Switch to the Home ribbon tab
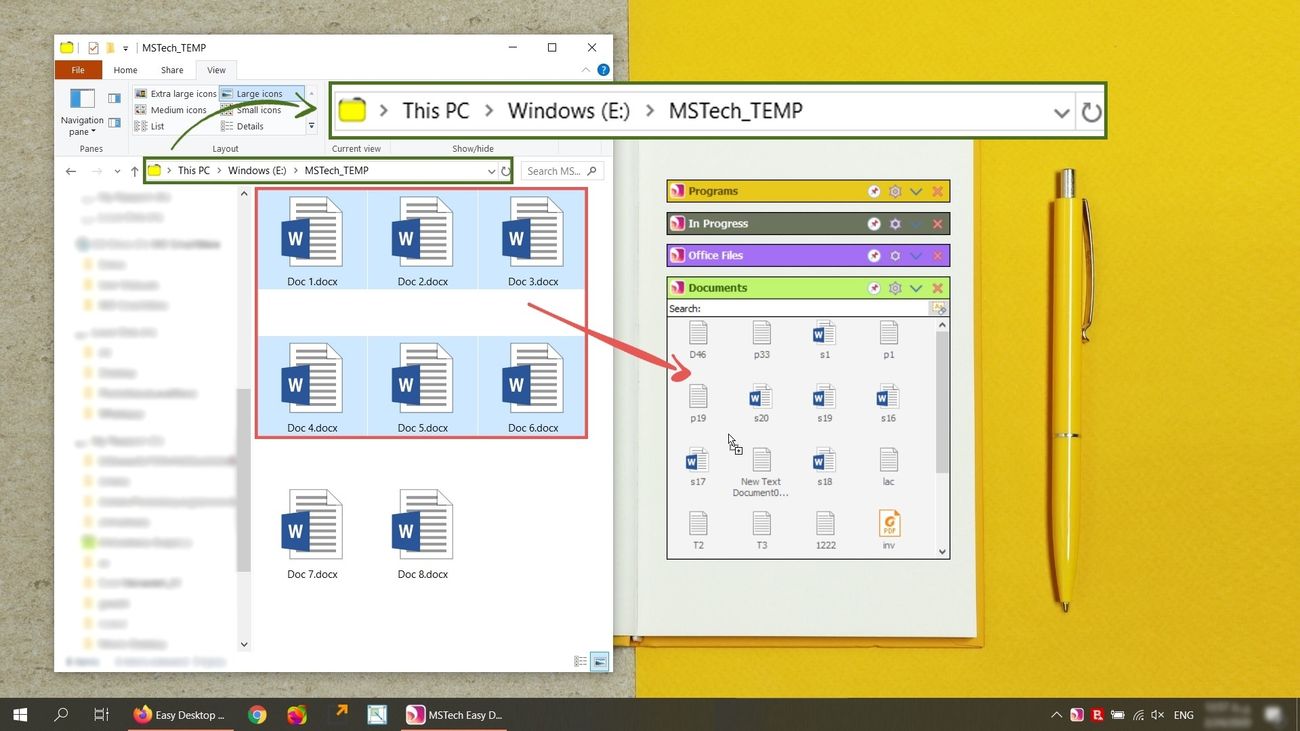The width and height of the screenshot is (1300, 731). click(x=125, y=70)
